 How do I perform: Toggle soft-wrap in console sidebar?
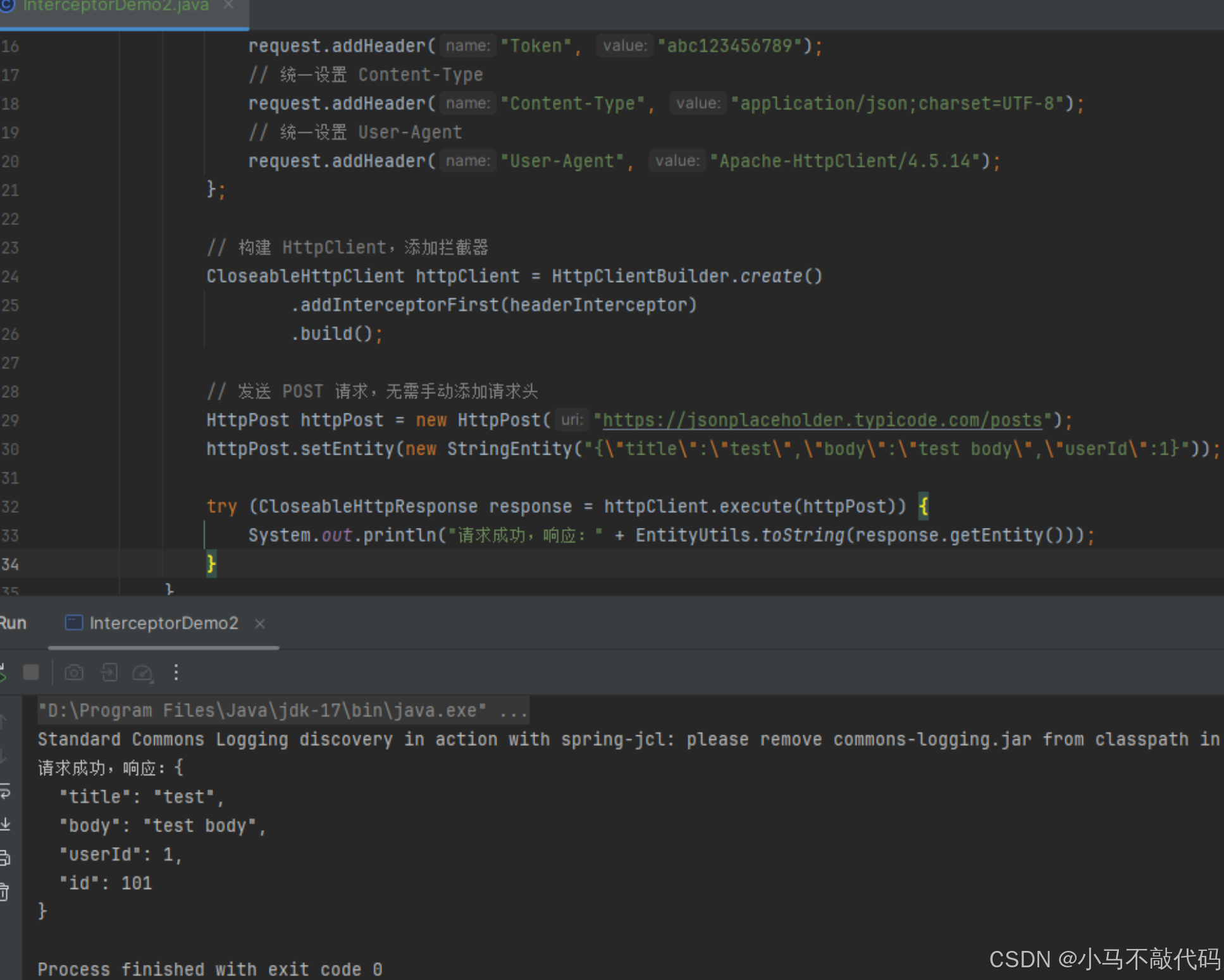(5, 790)
